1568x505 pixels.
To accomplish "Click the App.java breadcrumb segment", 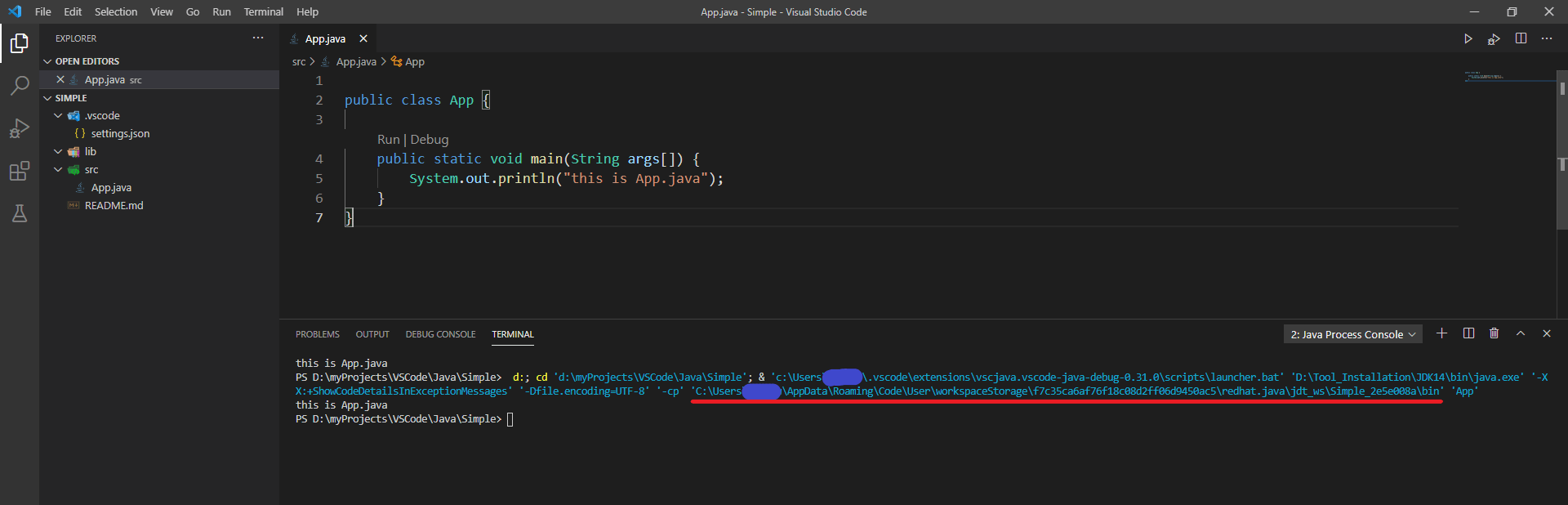I will click(x=356, y=62).
